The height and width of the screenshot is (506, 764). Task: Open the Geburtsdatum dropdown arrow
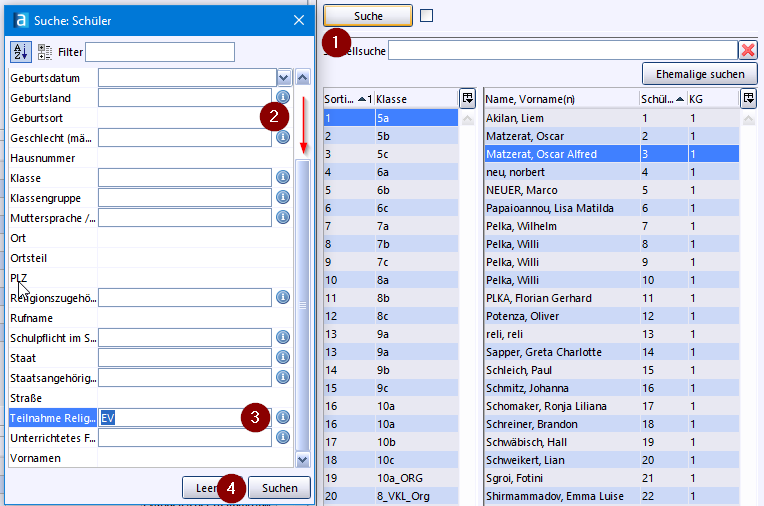pyautogui.click(x=283, y=77)
